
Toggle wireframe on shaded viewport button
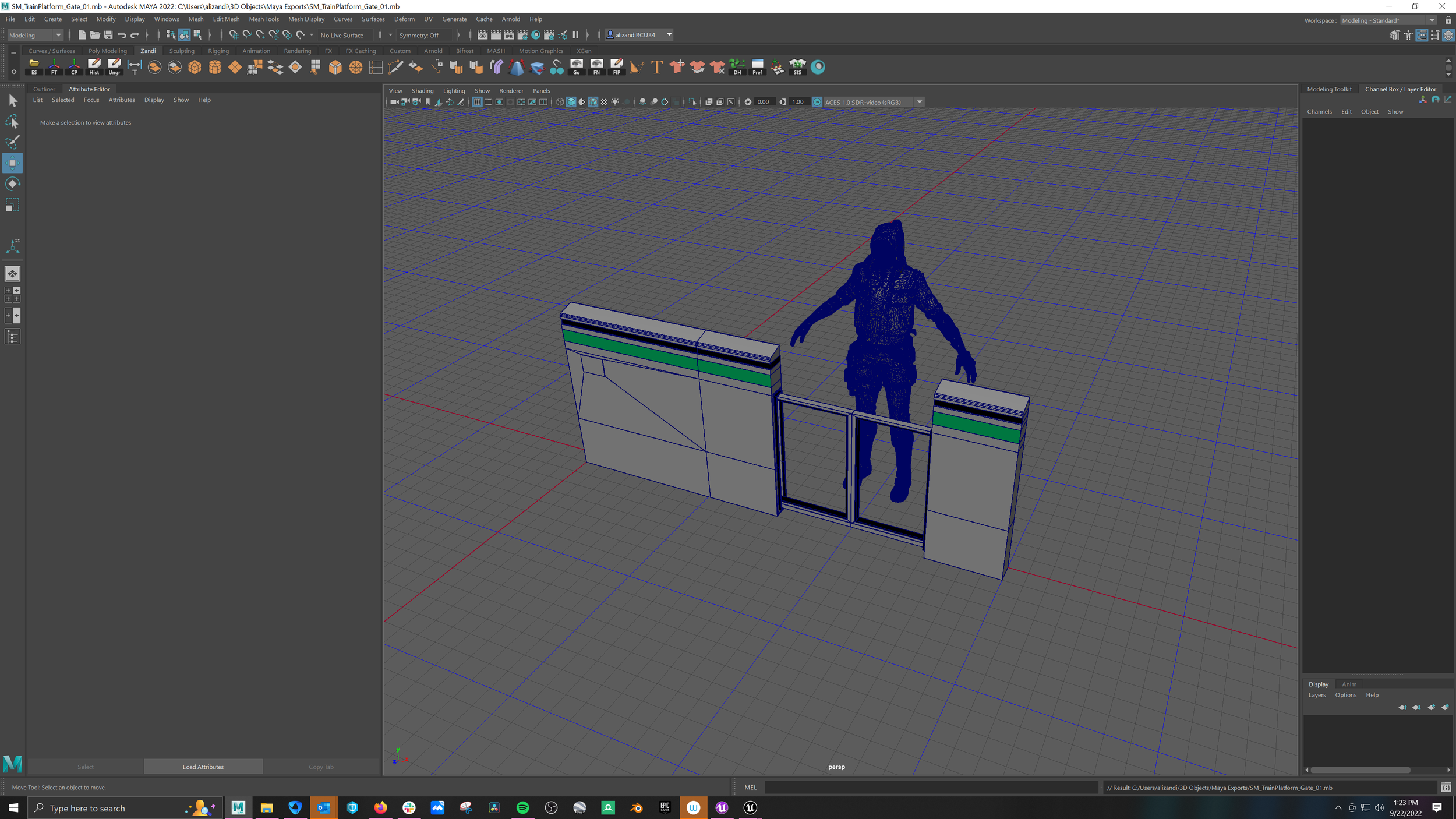coord(593,102)
